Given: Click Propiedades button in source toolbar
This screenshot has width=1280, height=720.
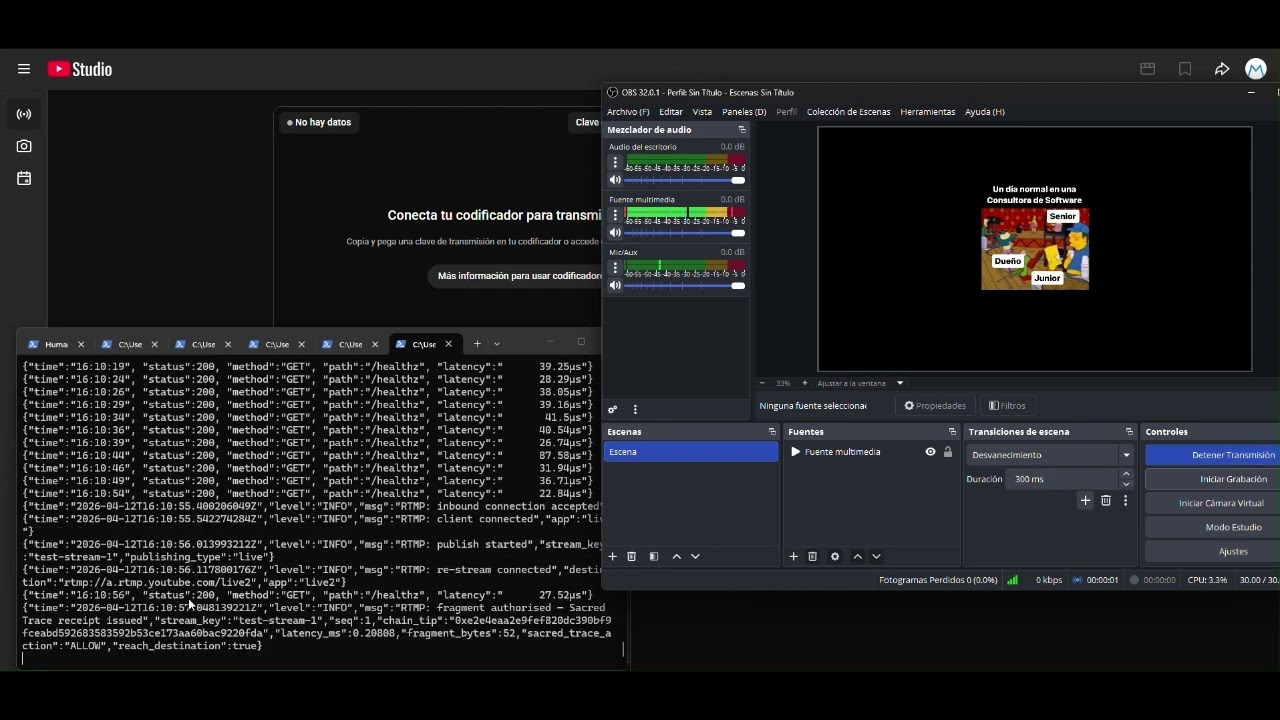Looking at the screenshot, I should [935, 406].
